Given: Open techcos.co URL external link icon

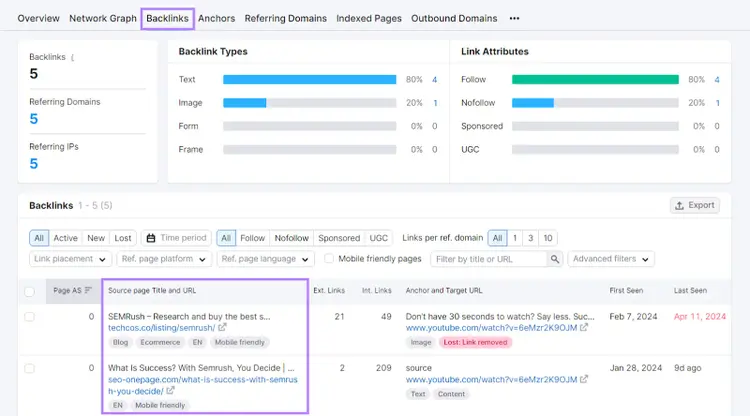Looking at the screenshot, I should click(x=222, y=328).
